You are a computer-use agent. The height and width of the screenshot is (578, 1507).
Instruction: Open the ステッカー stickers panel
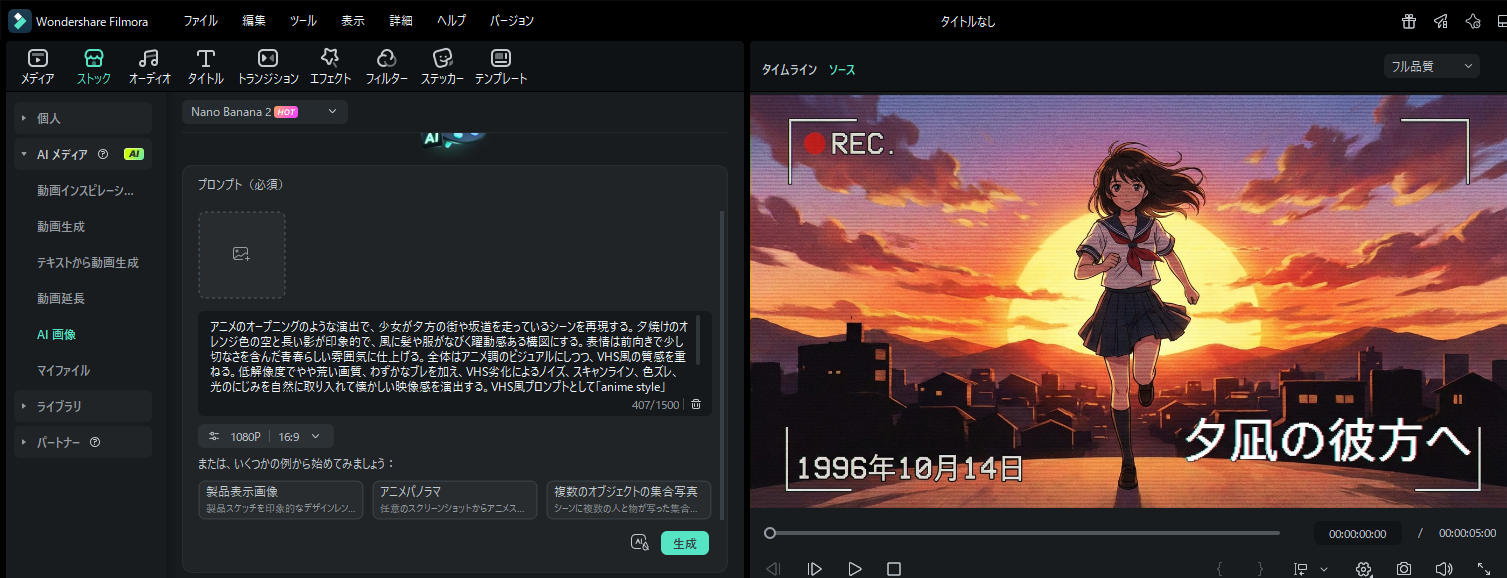pos(442,66)
